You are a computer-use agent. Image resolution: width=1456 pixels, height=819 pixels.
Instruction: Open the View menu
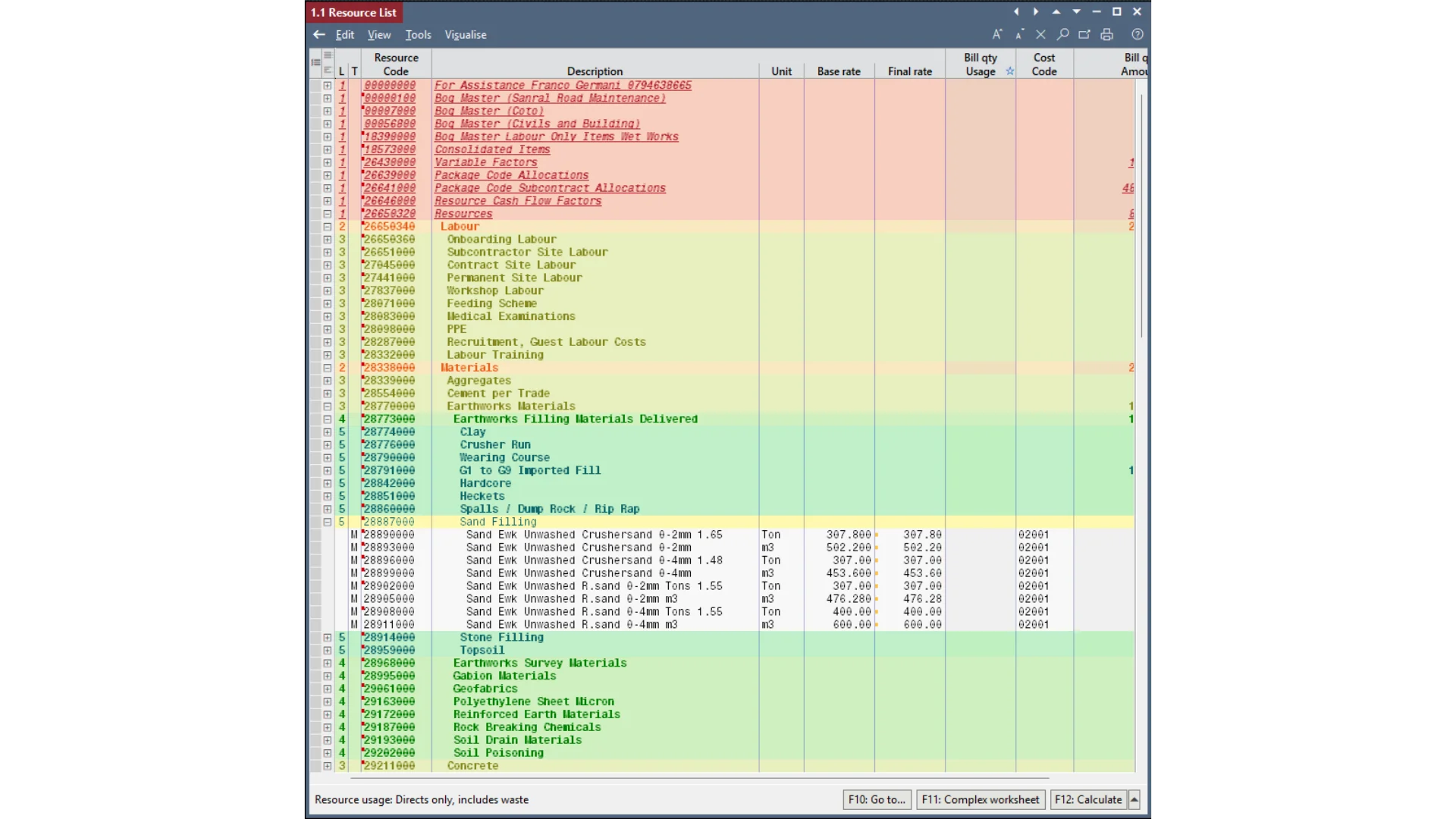pos(379,35)
